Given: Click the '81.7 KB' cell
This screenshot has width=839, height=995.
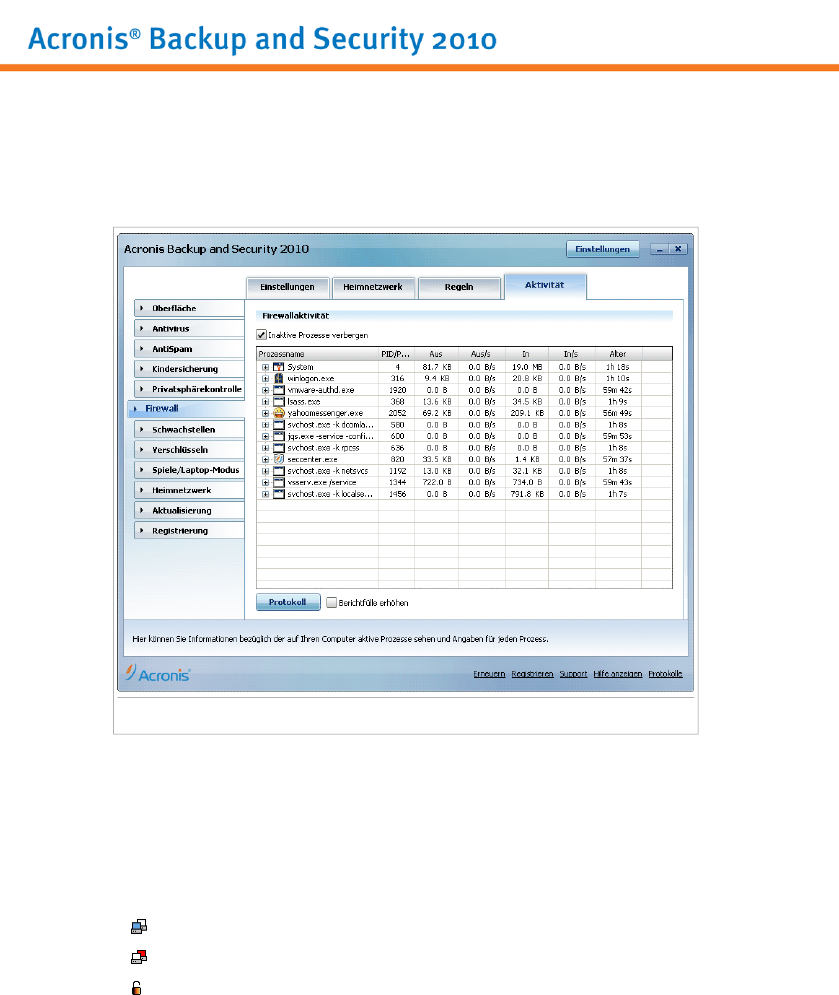Looking at the screenshot, I should 437,367.
